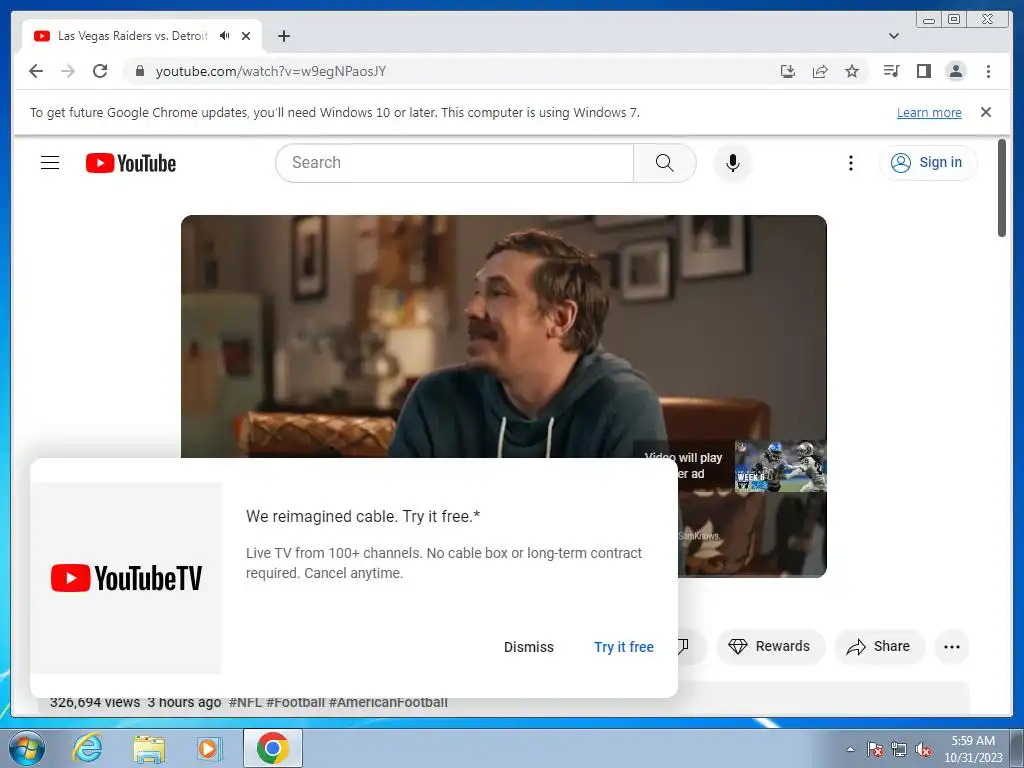Viewport: 1024px width, 768px height.
Task: Reload the page
Action: [x=100, y=71]
